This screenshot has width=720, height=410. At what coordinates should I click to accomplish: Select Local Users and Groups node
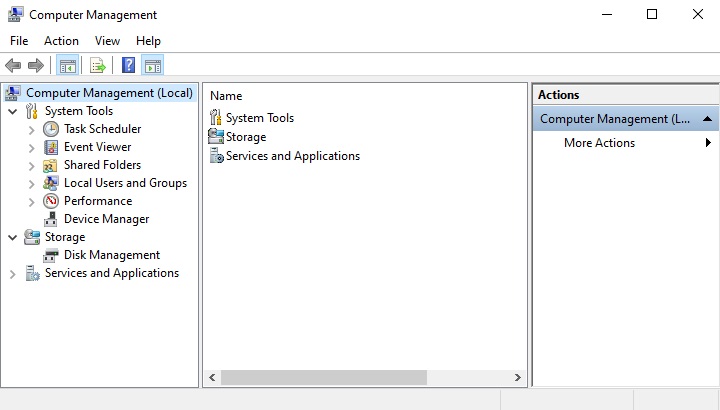(125, 183)
